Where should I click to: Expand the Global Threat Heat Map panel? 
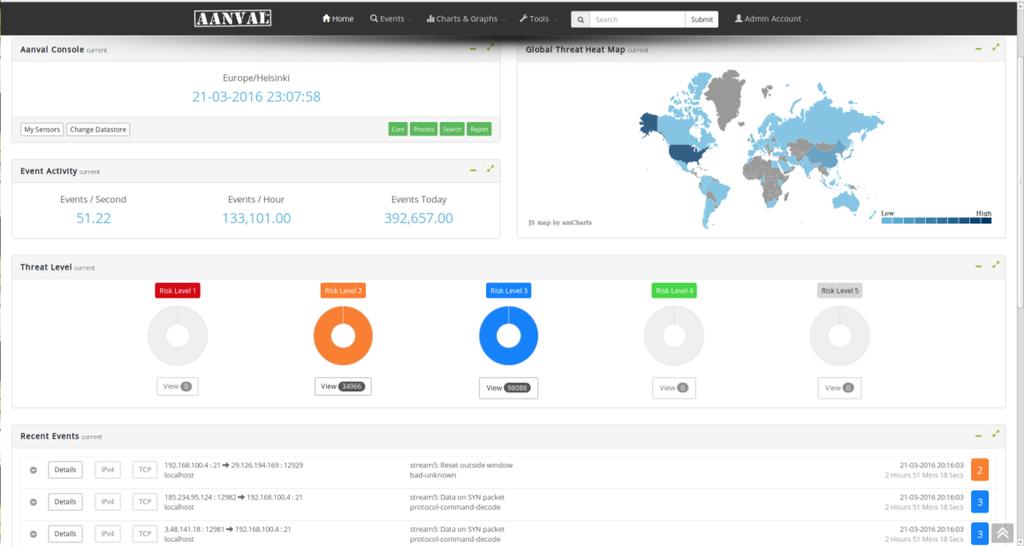coord(995,48)
